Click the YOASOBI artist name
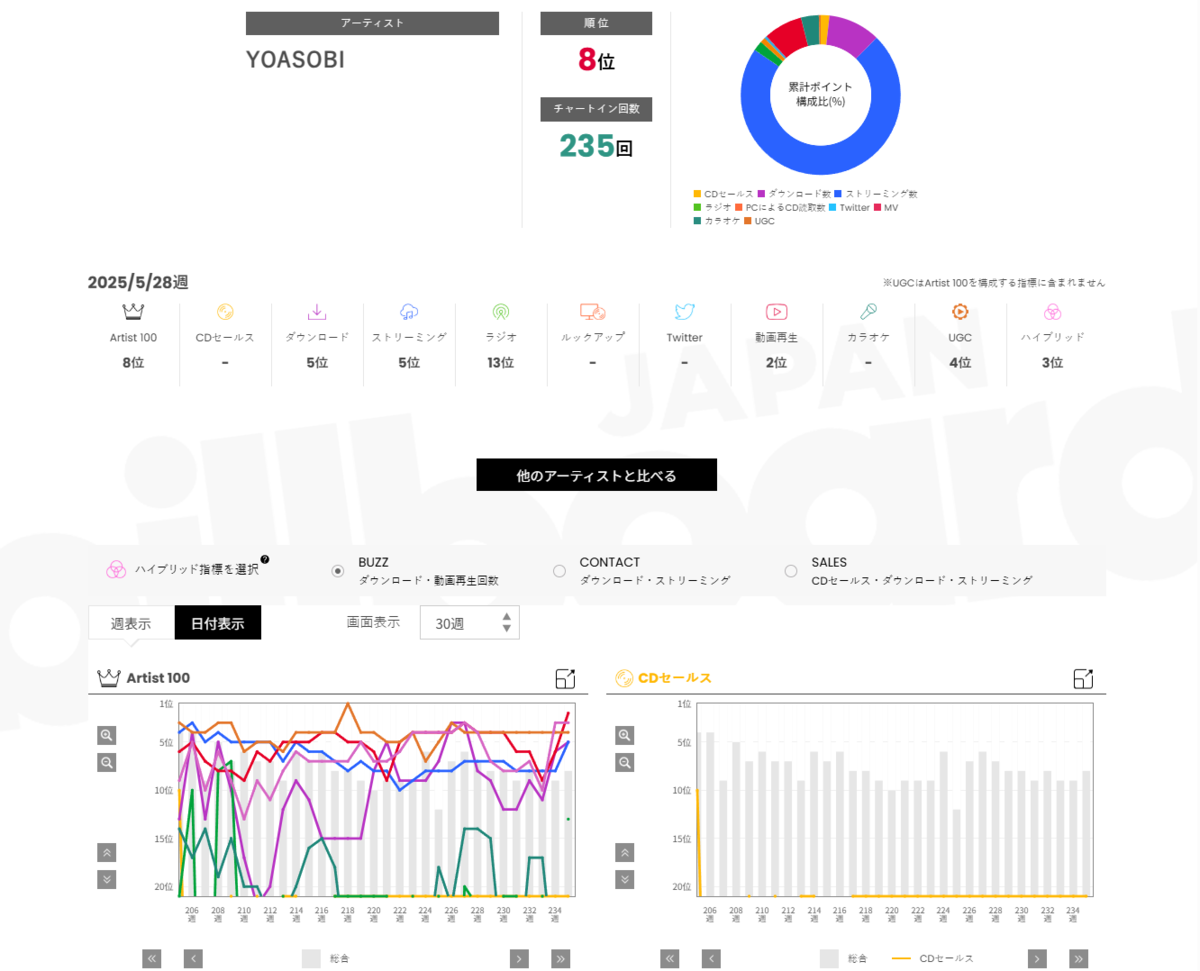The height and width of the screenshot is (971, 1200). 295,60
